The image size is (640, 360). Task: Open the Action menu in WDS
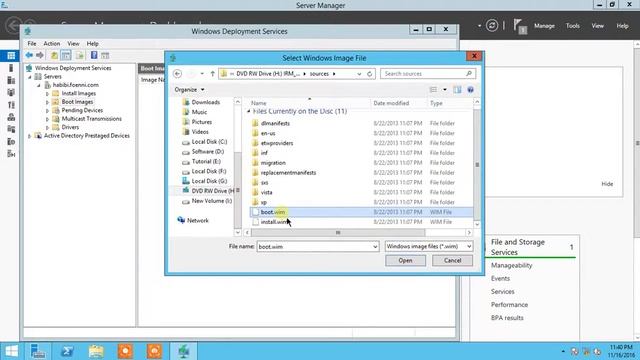[x=52, y=43]
